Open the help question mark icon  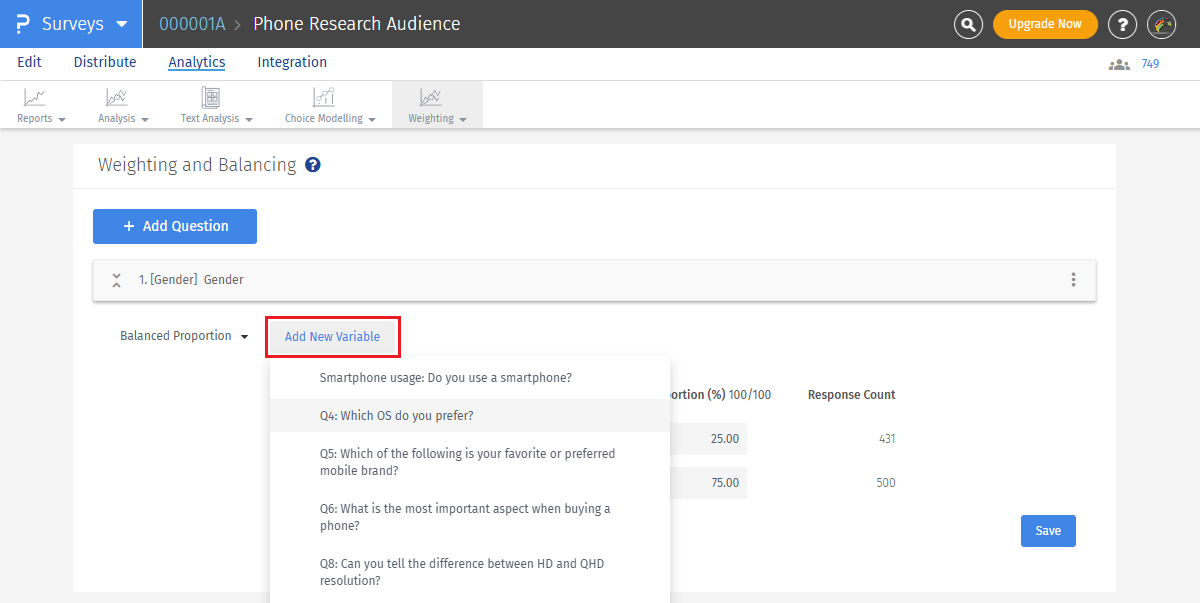click(x=1123, y=24)
